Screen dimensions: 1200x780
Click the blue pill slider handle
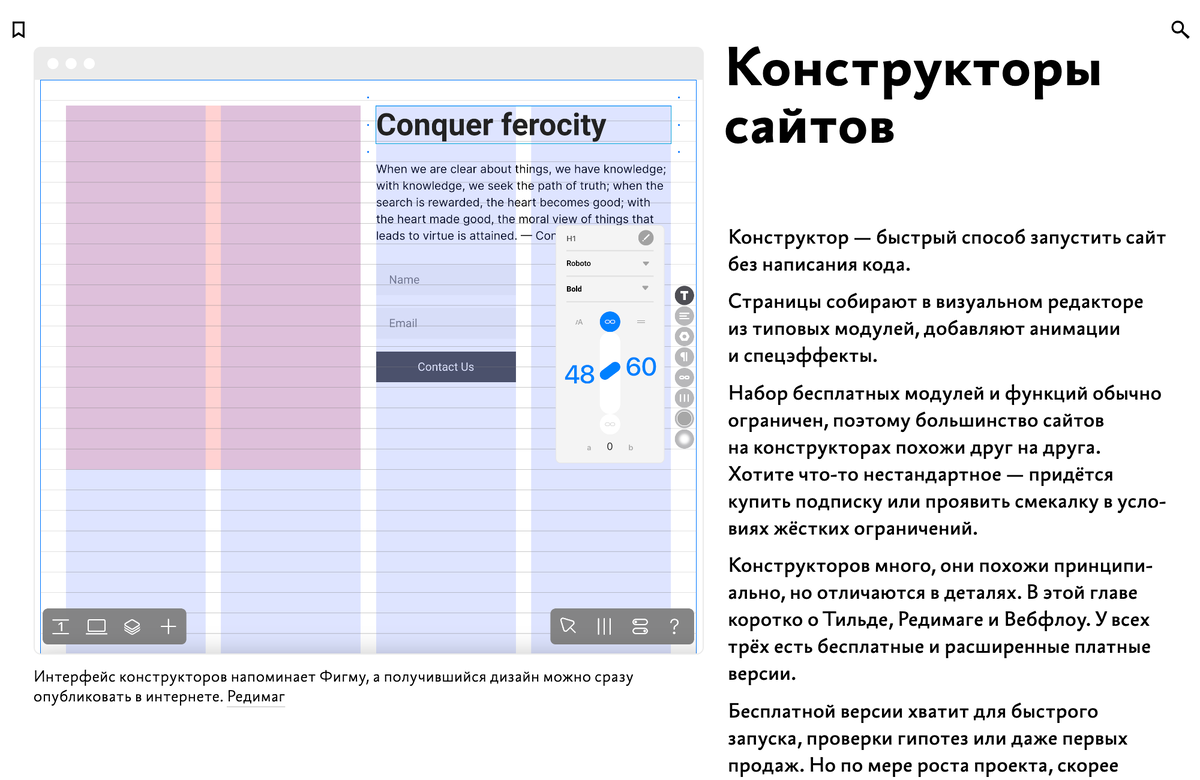610,370
